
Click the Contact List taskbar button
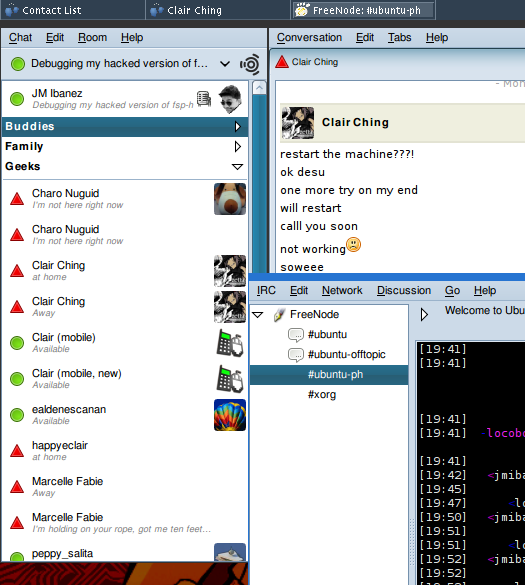click(x=72, y=10)
